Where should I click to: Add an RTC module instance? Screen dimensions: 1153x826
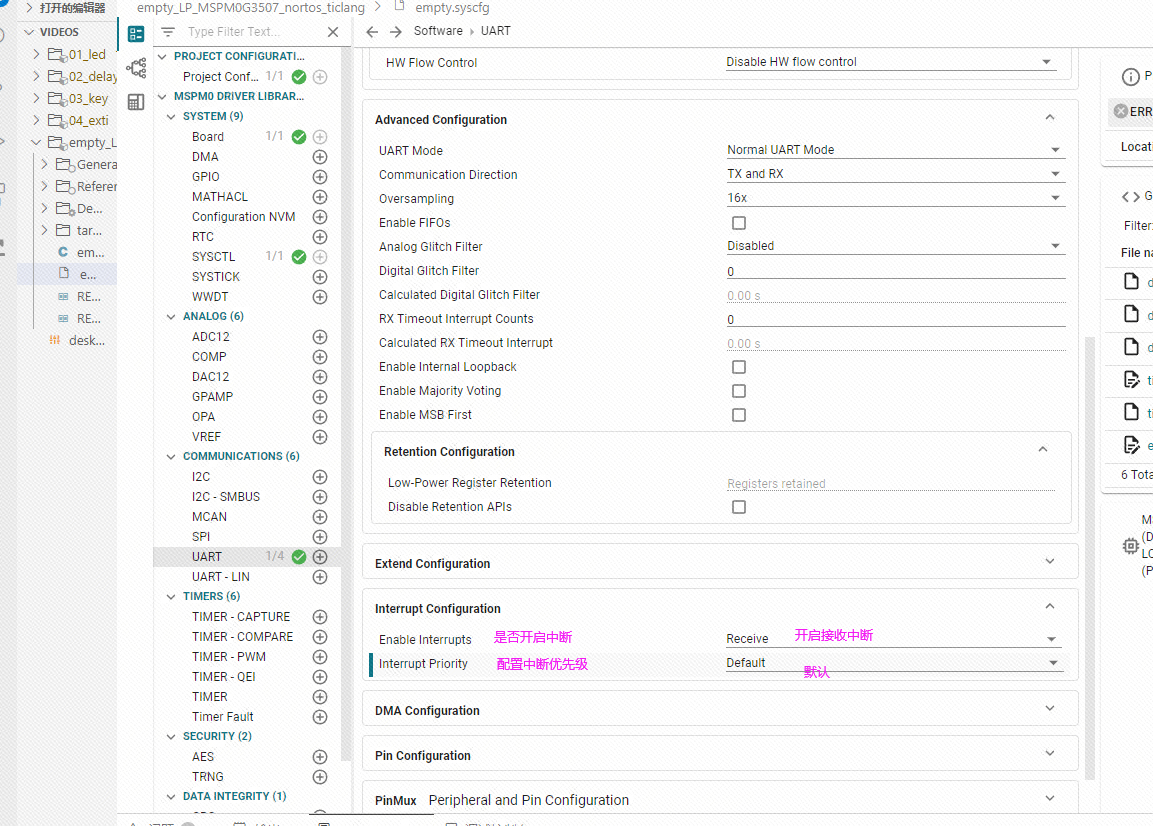(320, 237)
